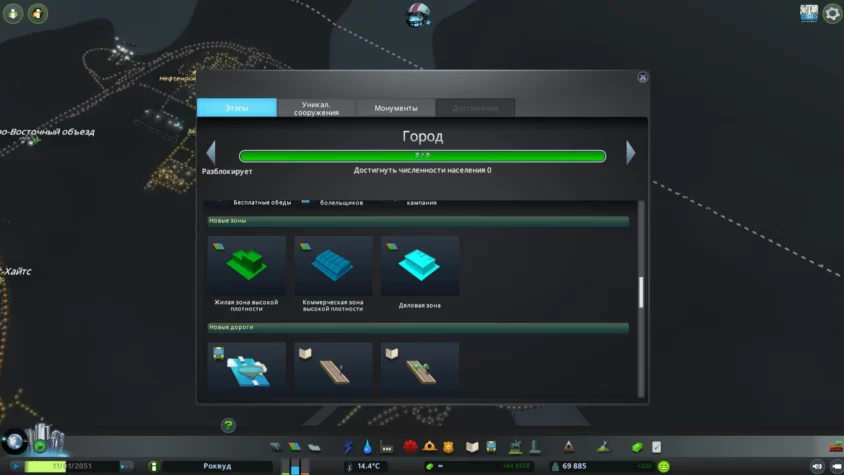Click the Хайтс district map label

[x=16, y=271]
